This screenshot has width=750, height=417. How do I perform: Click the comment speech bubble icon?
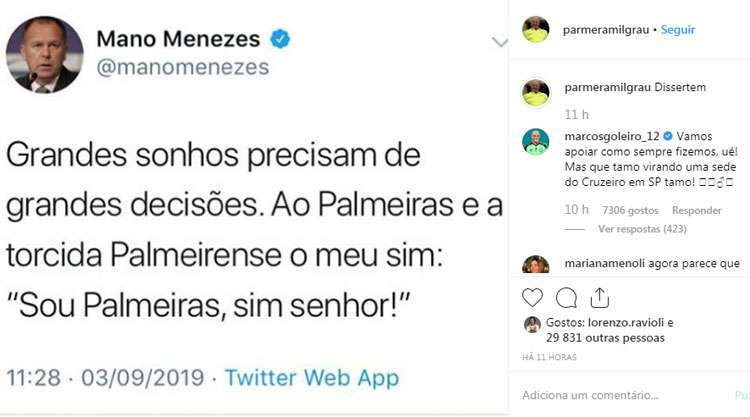(566, 298)
